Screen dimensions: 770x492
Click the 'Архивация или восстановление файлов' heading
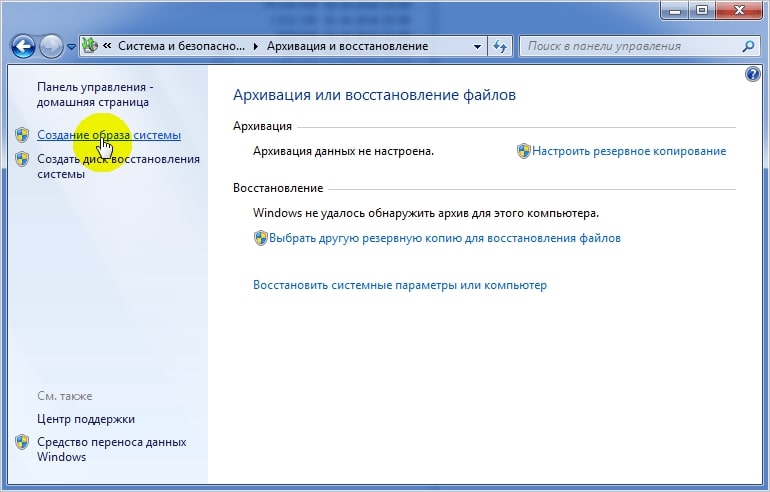[x=374, y=94]
